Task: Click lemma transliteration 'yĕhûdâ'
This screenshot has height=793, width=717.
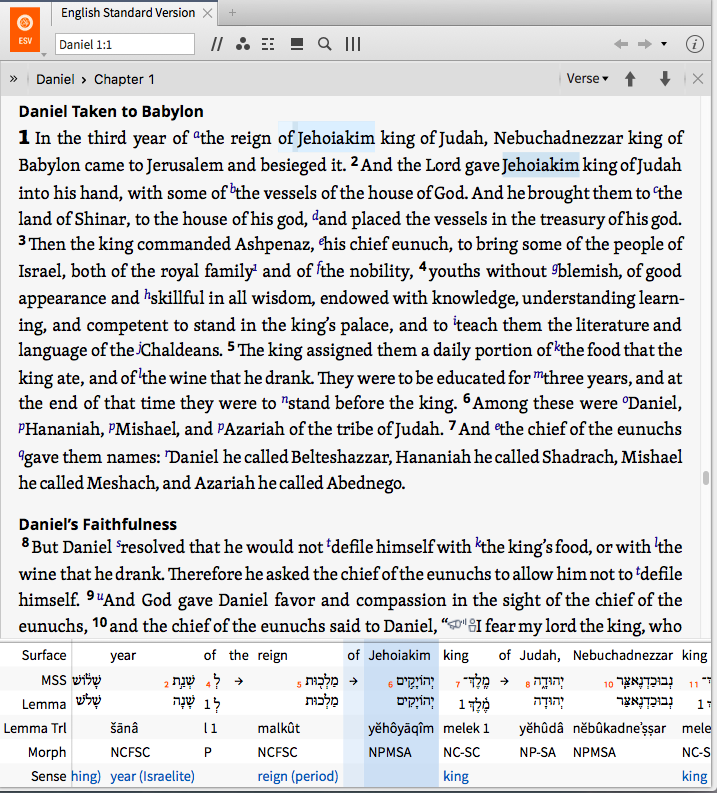Action: pyautogui.click(x=541, y=728)
